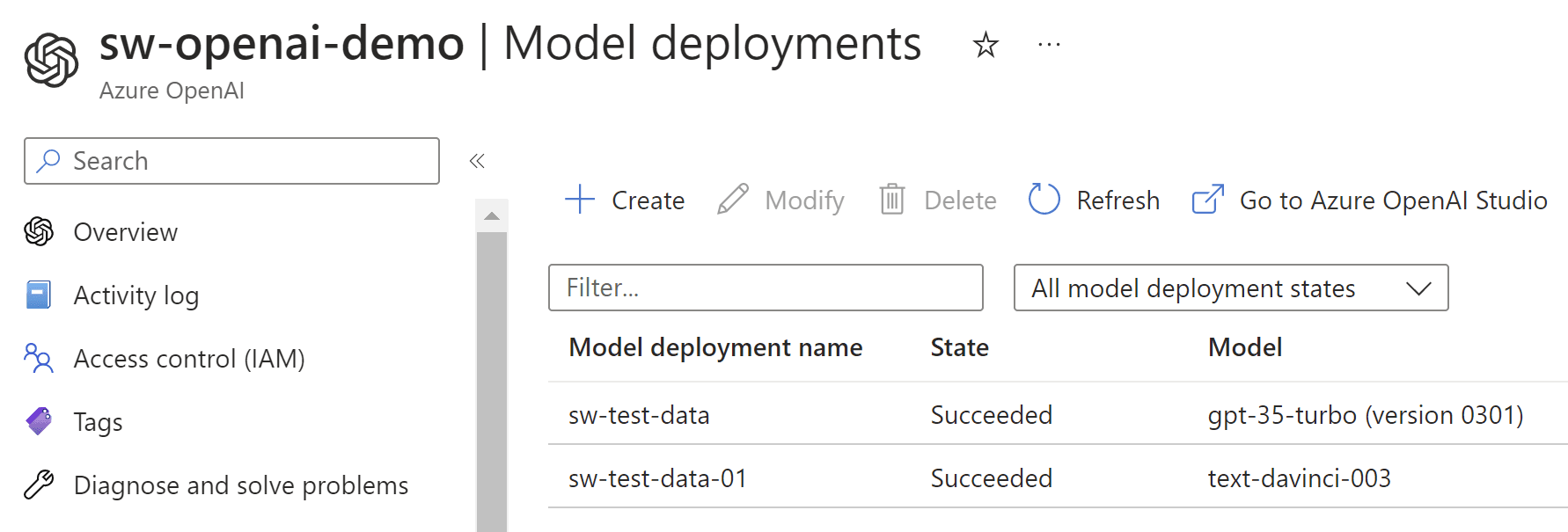
Task: Click into the Filter text box
Action: 766,288
